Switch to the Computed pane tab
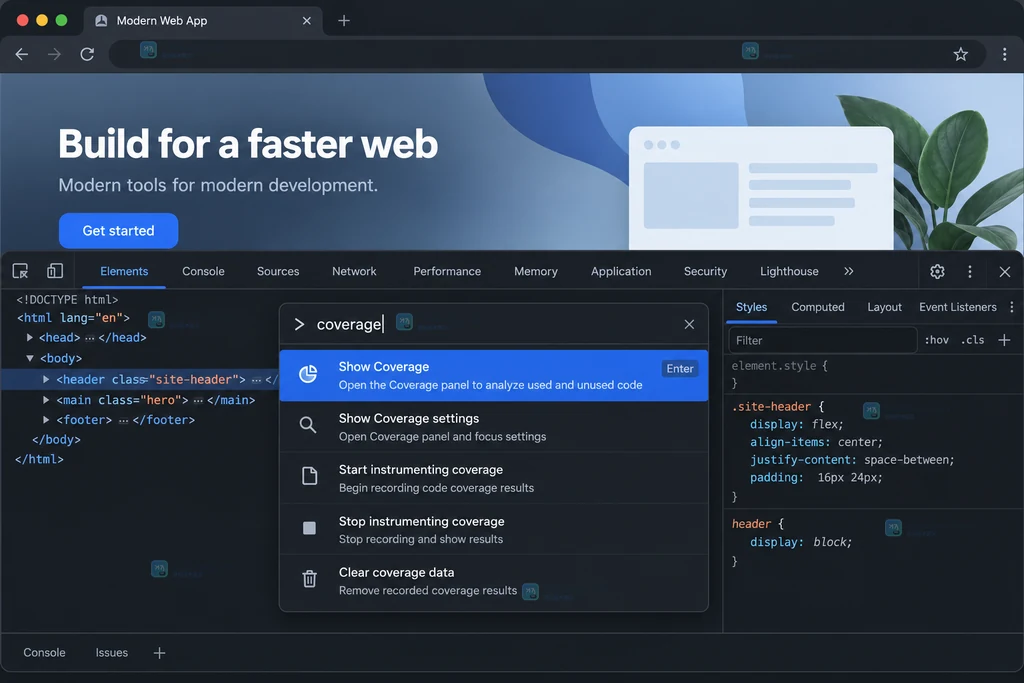The image size is (1024, 683). 818,307
